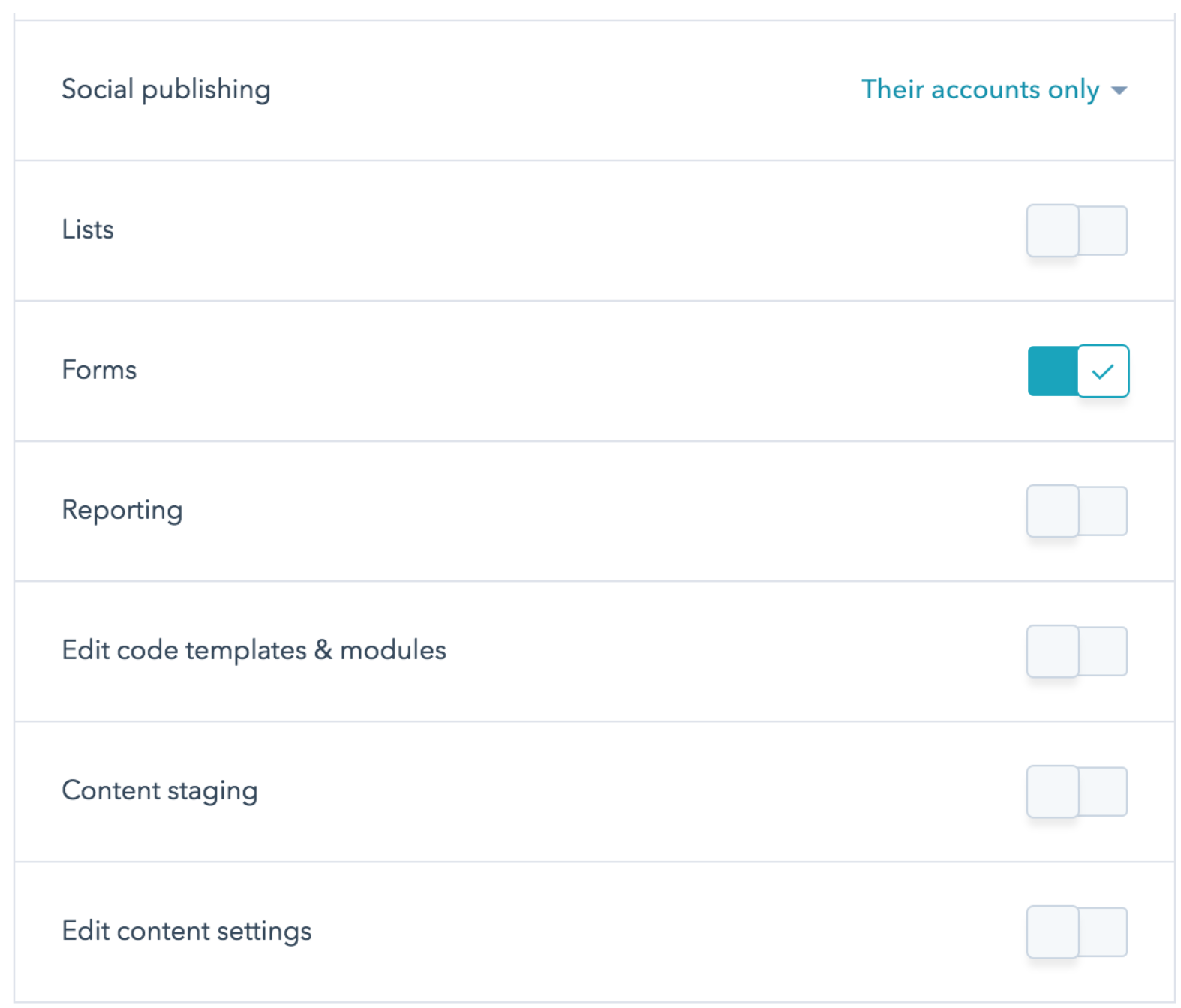The height and width of the screenshot is (1008, 1181).
Task: Select the 'Forms' label text
Action: pos(99,370)
